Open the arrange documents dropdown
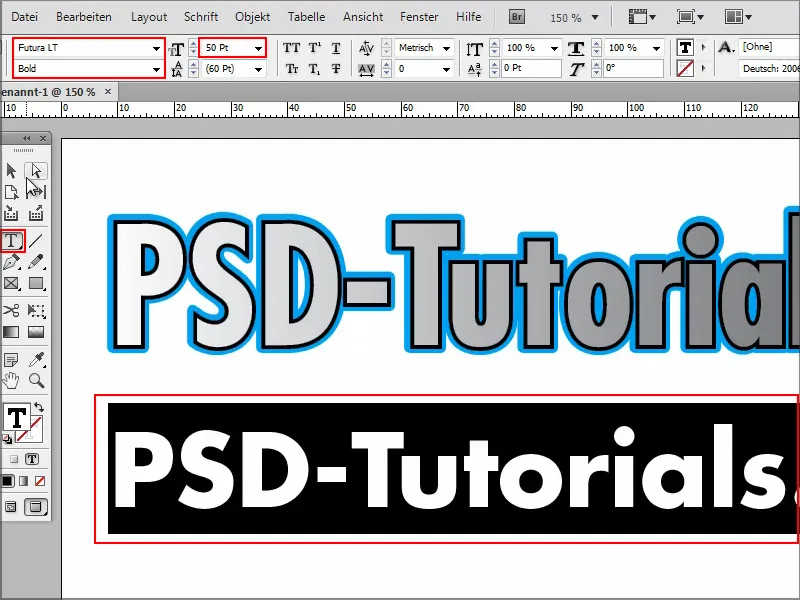800x600 pixels. 738,17
